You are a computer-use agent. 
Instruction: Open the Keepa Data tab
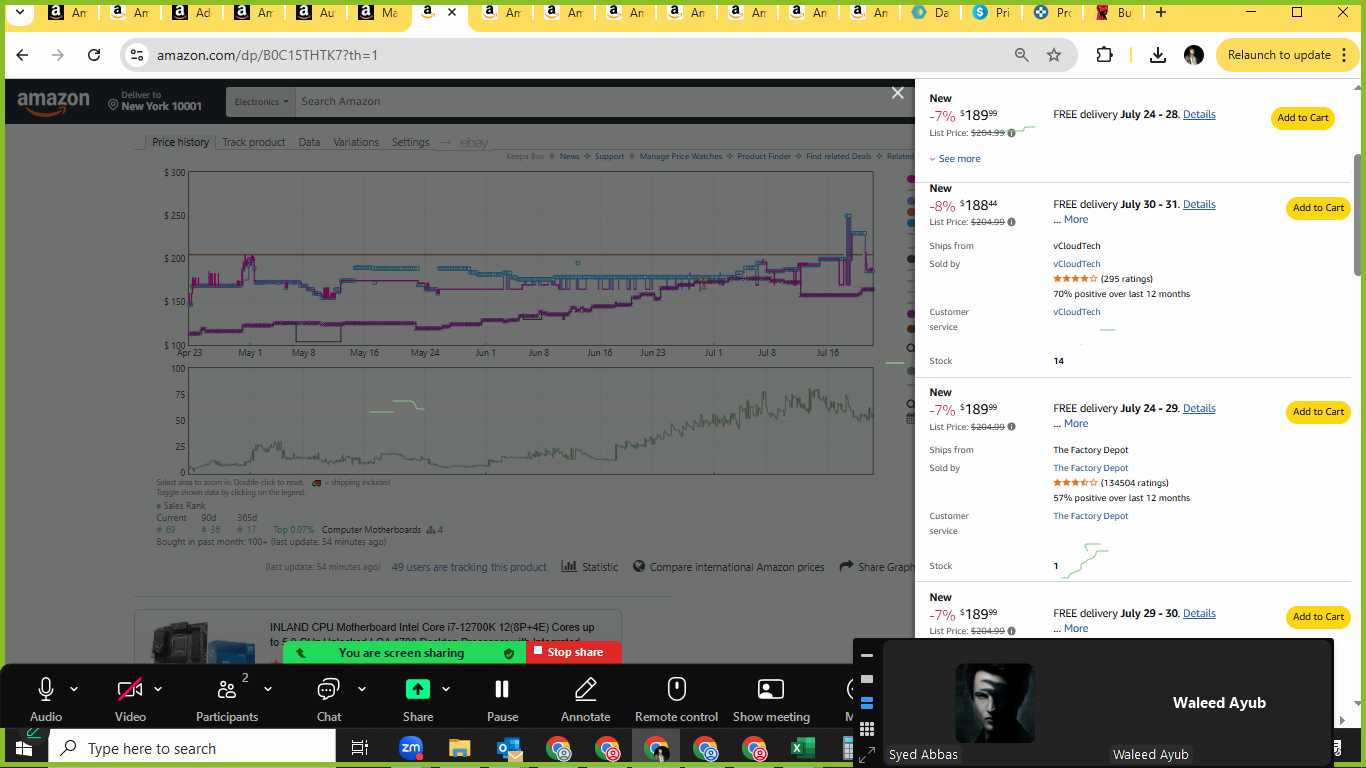309,142
